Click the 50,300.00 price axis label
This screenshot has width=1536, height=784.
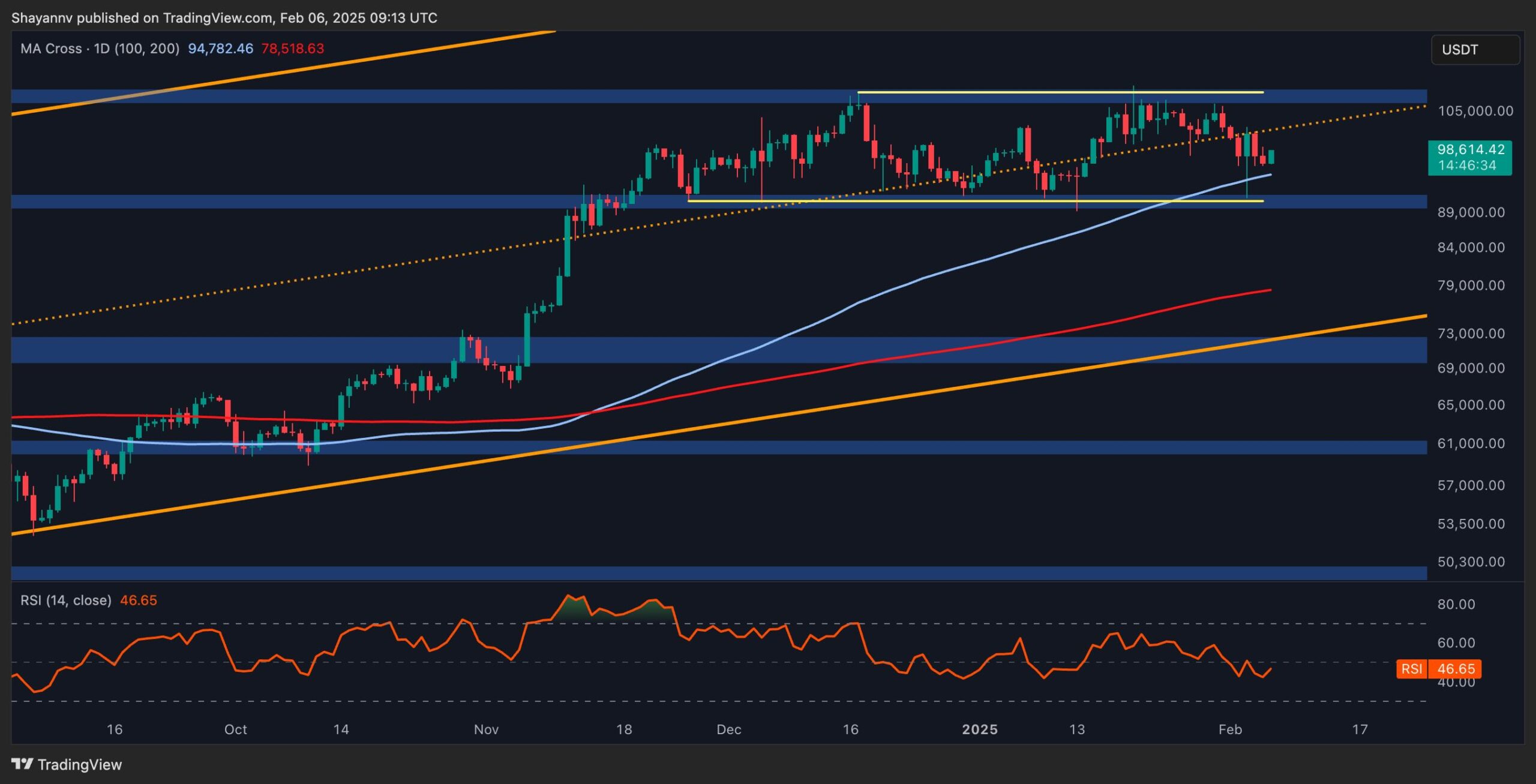(1471, 562)
